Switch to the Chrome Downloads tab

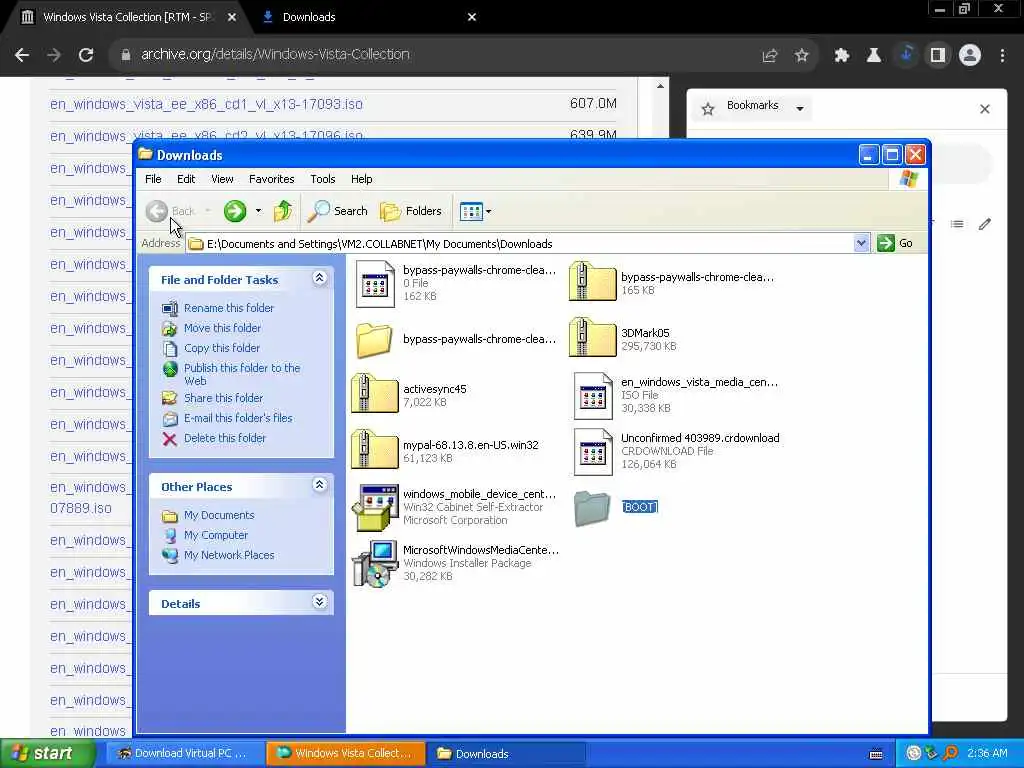click(x=369, y=17)
